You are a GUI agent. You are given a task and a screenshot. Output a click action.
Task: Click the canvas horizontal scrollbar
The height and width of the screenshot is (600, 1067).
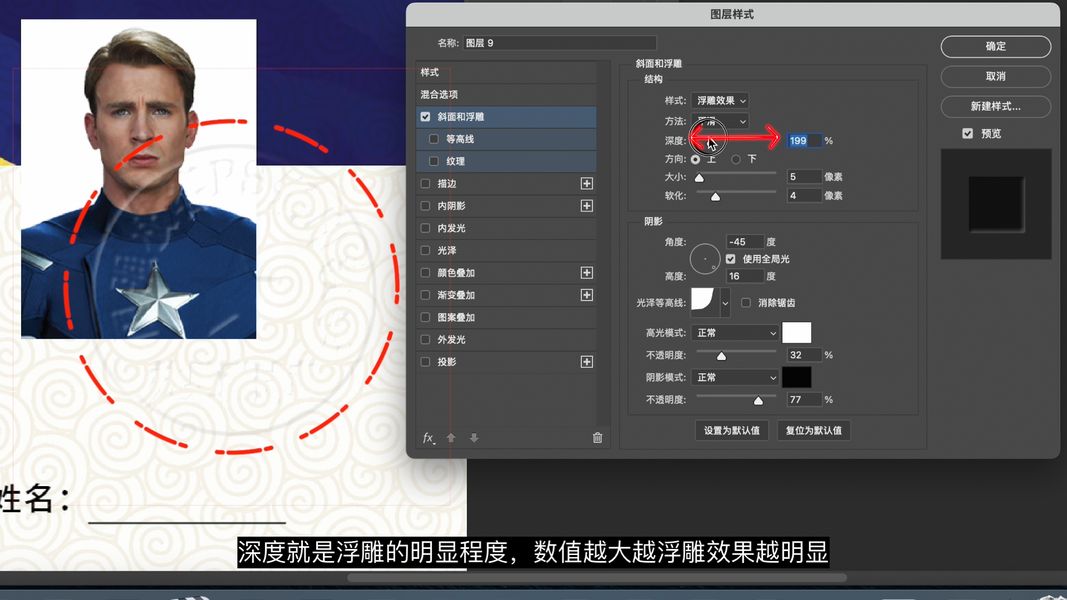tap(597, 578)
